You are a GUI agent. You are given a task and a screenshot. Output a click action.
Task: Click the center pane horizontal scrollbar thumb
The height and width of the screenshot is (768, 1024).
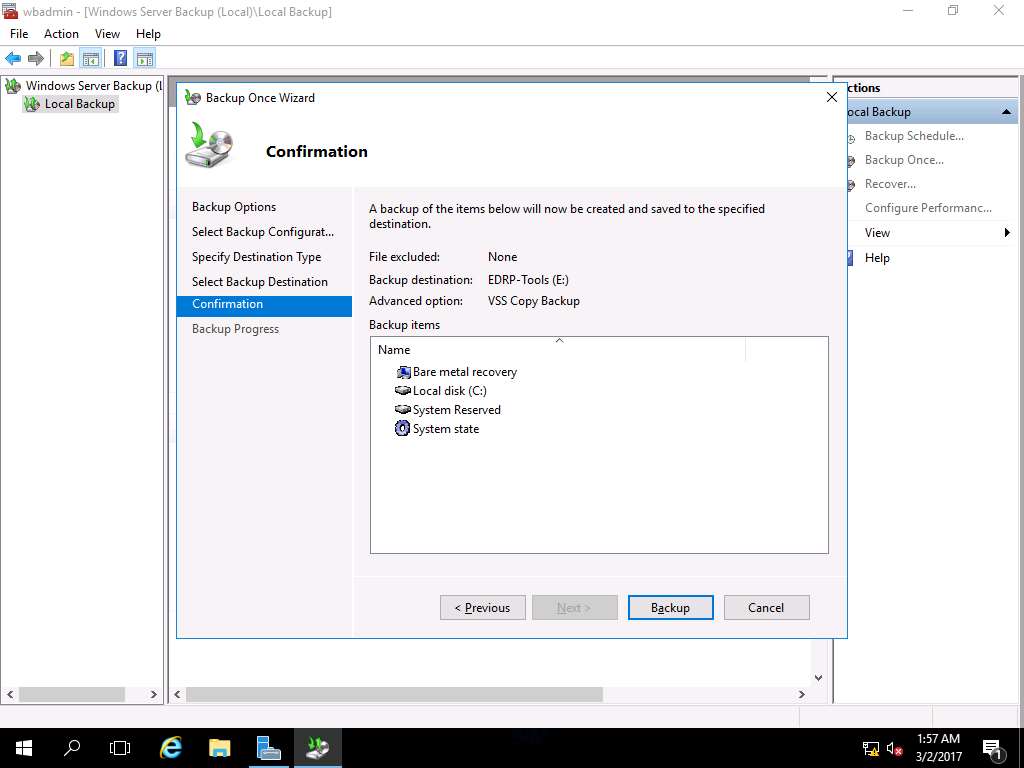point(394,694)
